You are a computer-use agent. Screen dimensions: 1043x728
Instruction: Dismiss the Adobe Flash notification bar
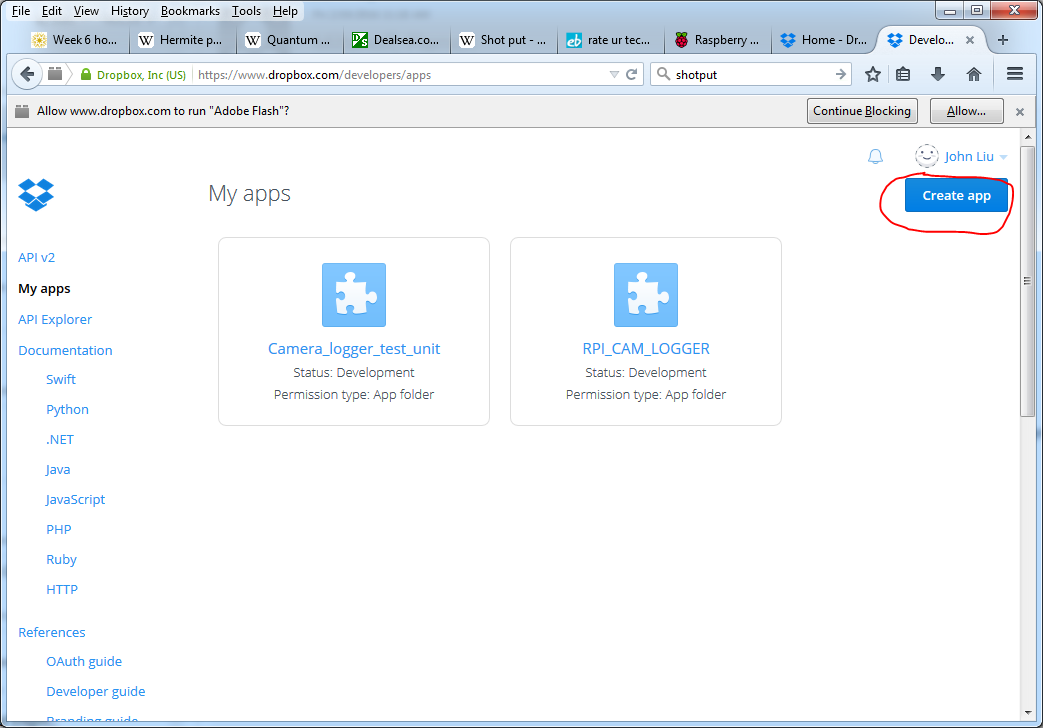click(x=1020, y=112)
